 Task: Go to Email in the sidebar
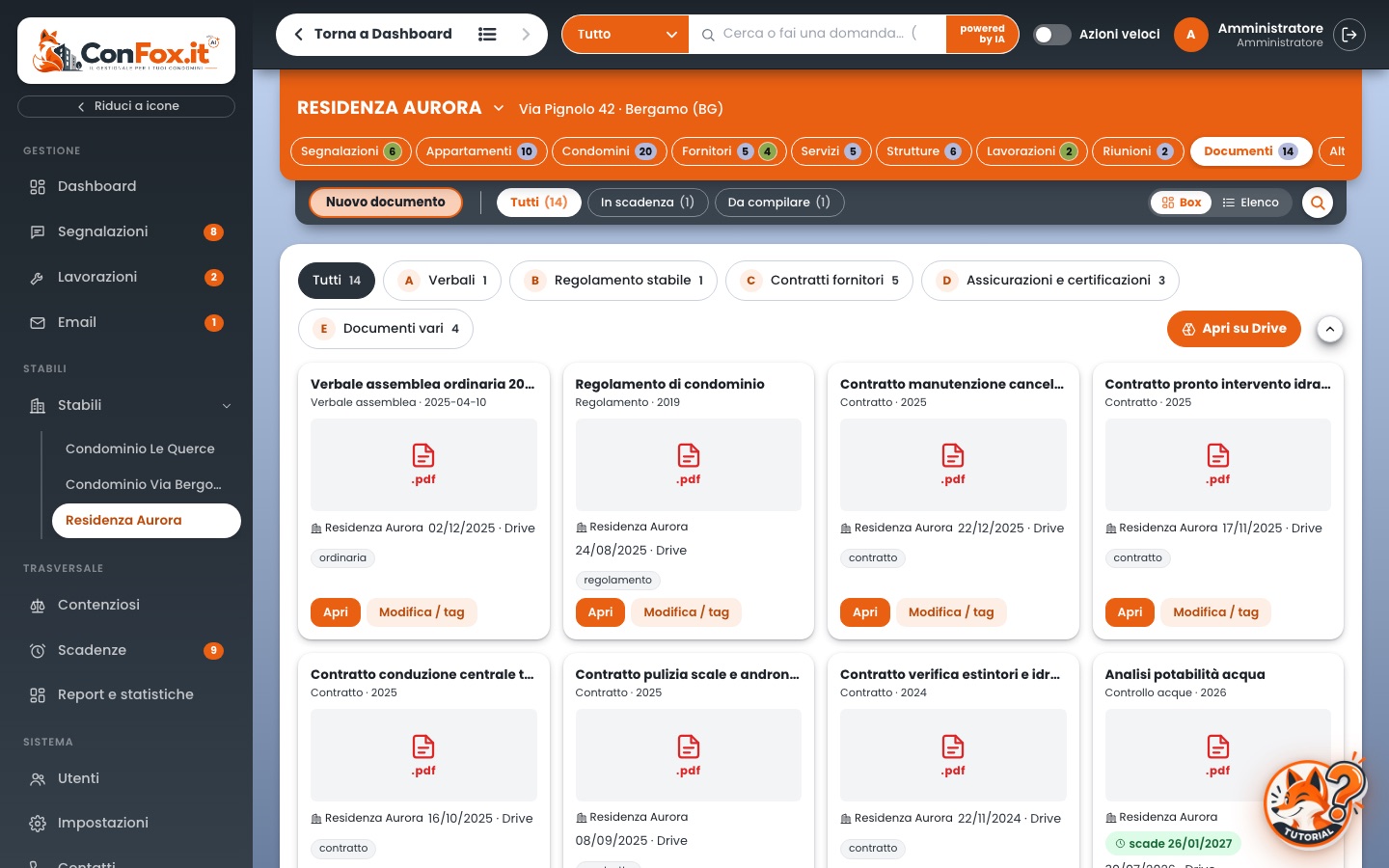126,323
